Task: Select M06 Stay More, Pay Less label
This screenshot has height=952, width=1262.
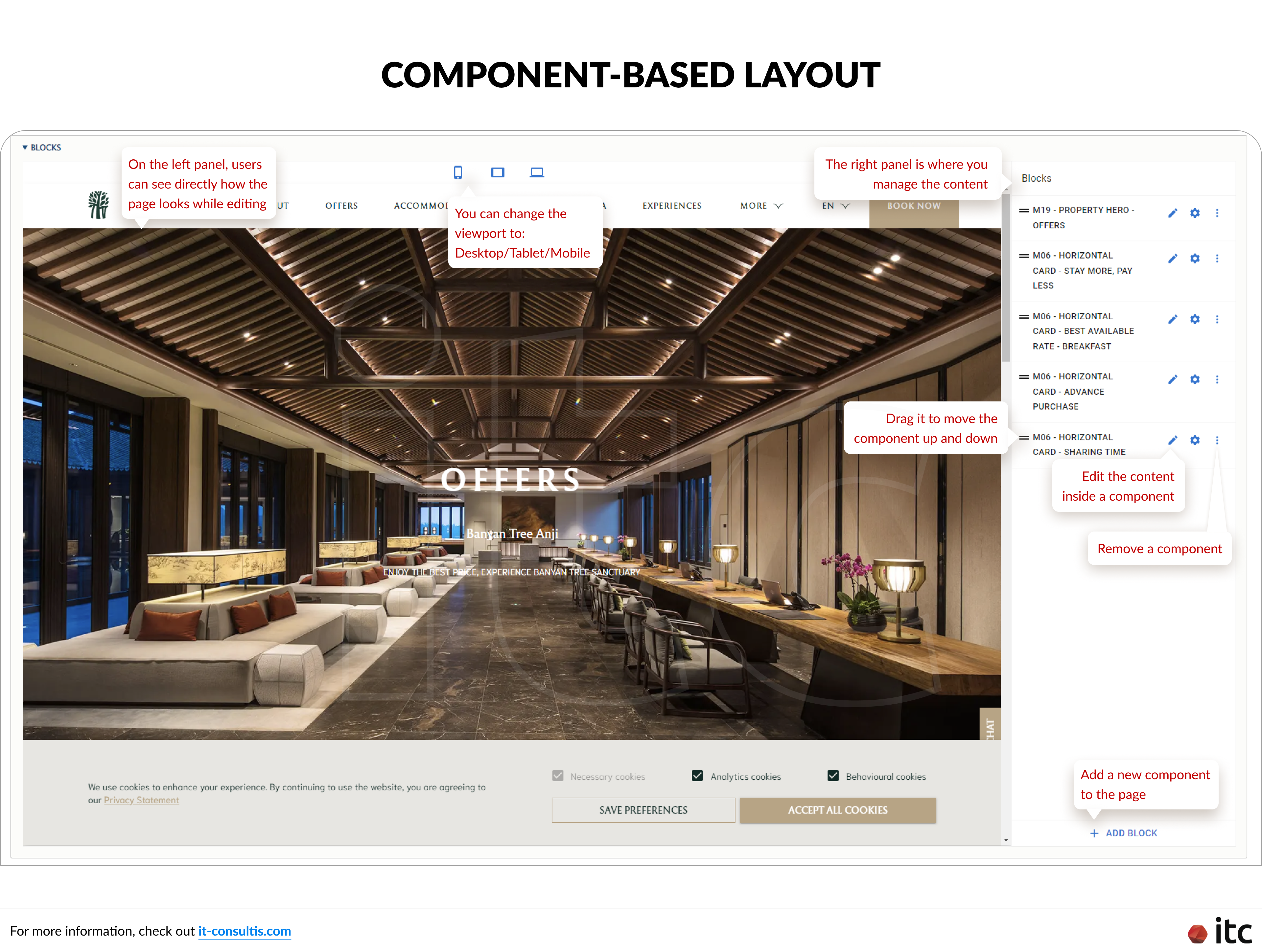Action: coord(1082,271)
